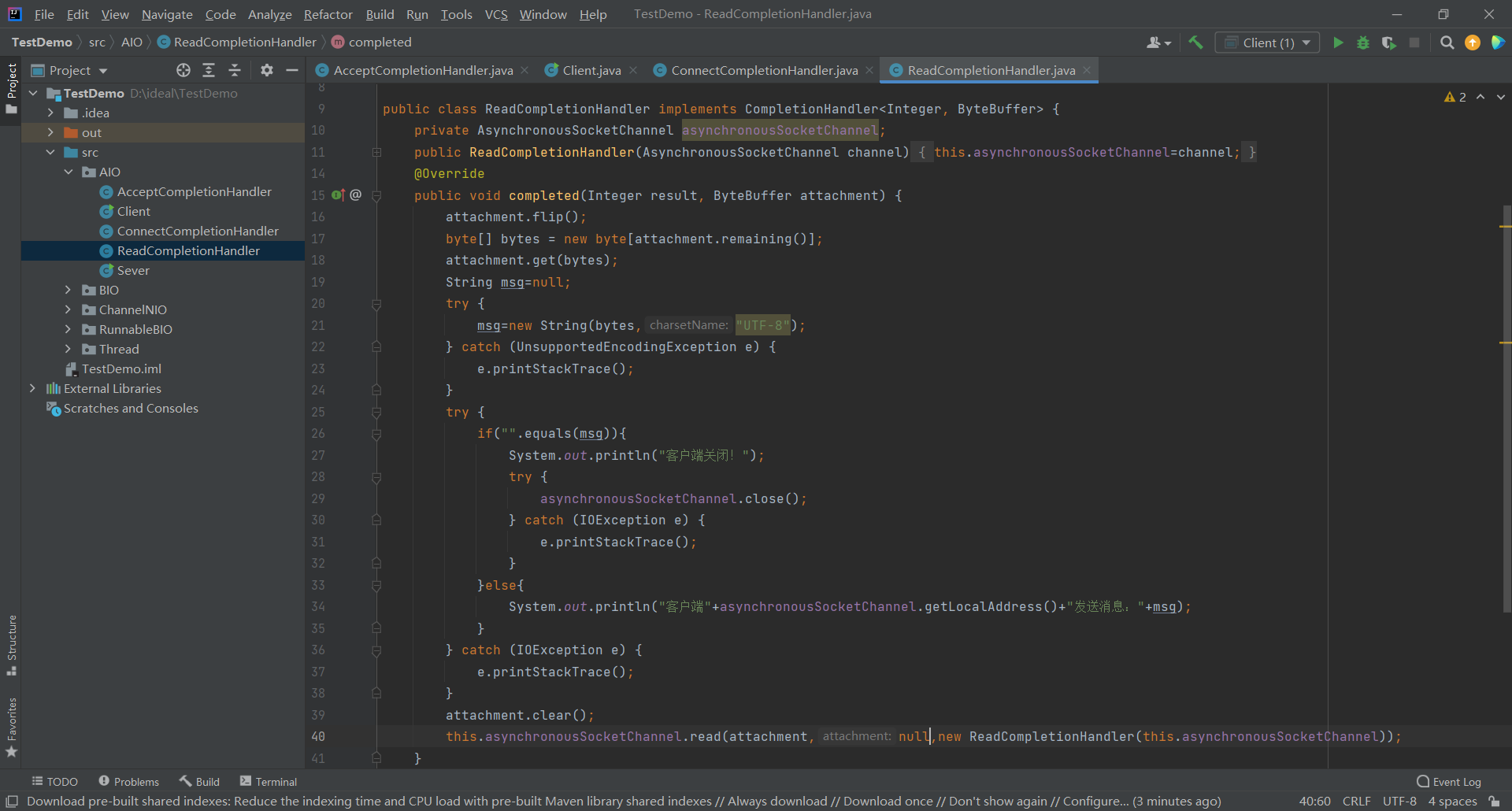Click the orange IDE update icon
Screen dimensions: 1512x811
(x=1473, y=43)
